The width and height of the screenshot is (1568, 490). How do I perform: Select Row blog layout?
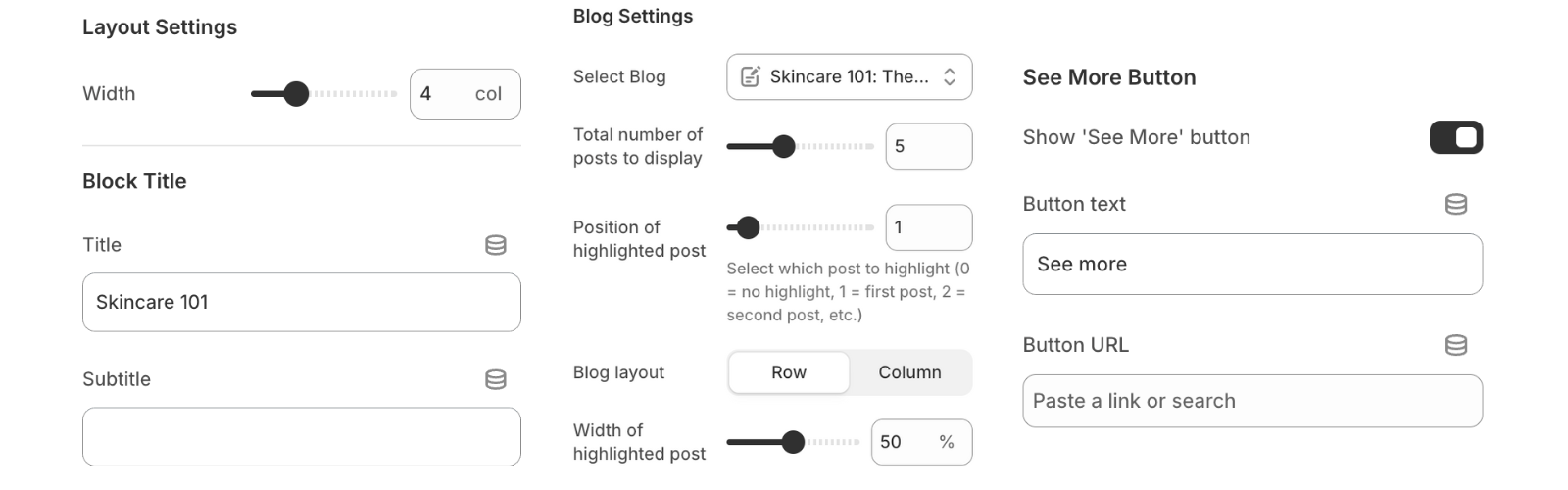789,372
